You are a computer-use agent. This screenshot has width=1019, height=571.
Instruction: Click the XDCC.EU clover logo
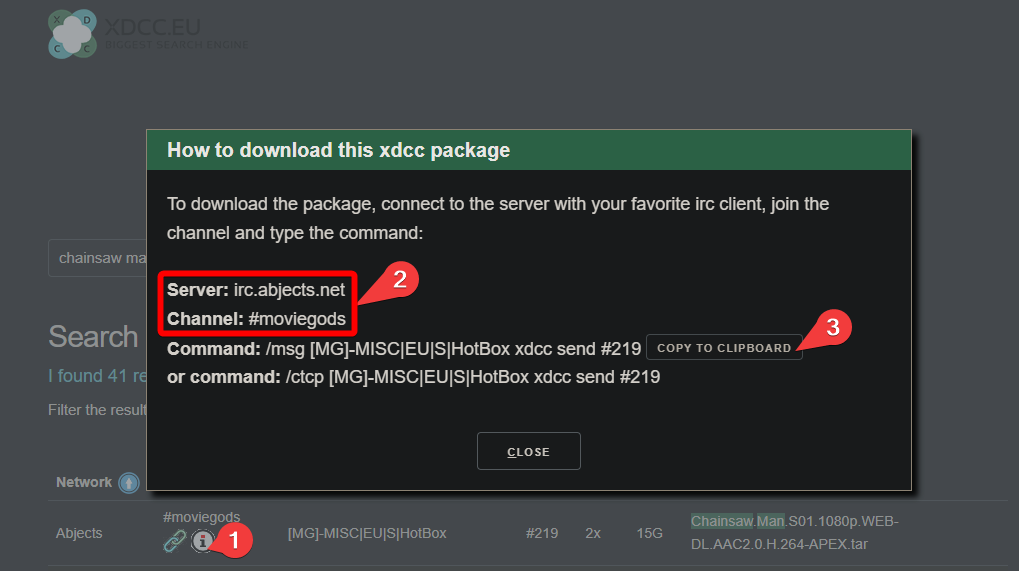(72, 33)
